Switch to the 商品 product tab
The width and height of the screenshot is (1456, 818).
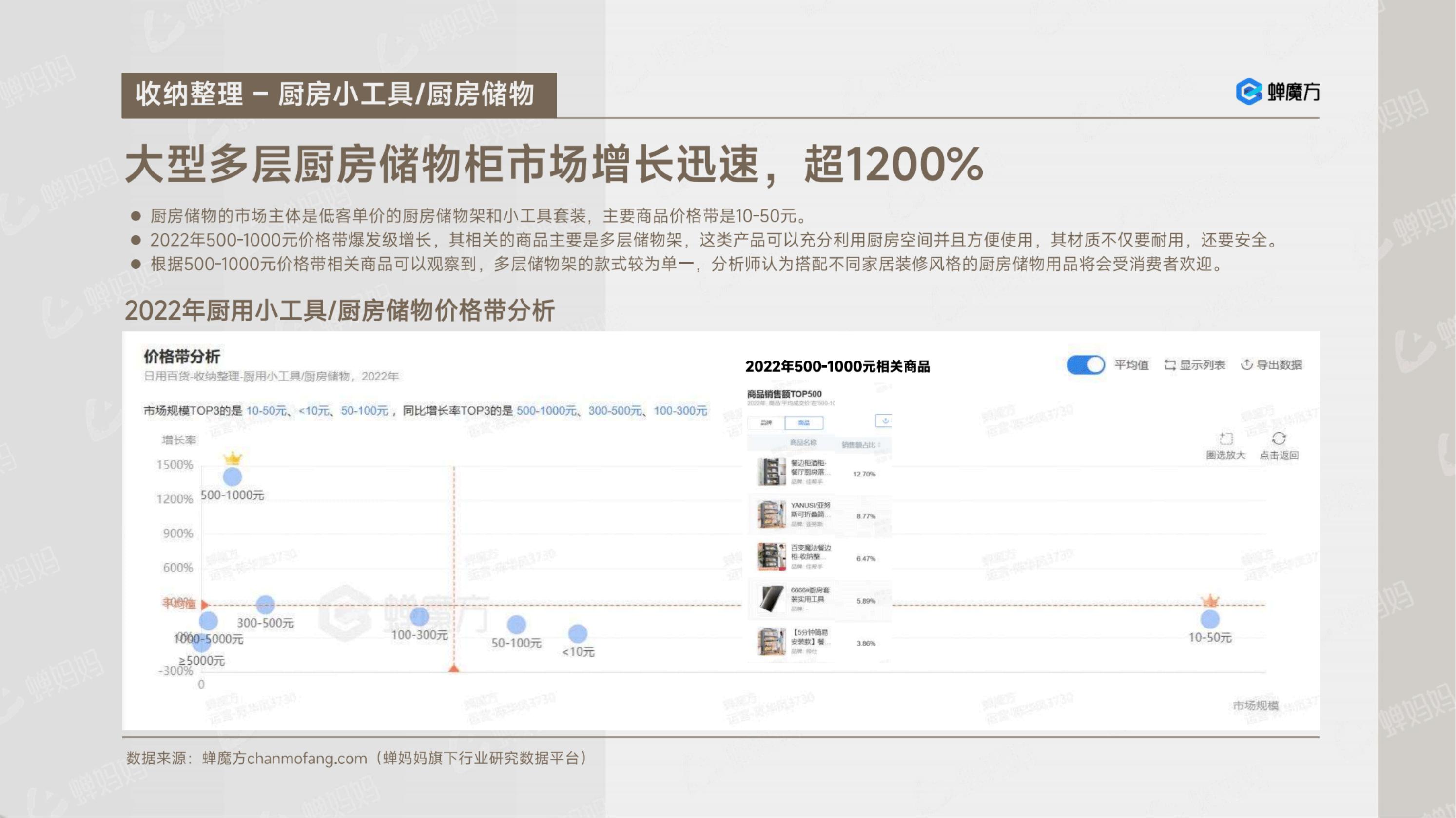coord(804,422)
